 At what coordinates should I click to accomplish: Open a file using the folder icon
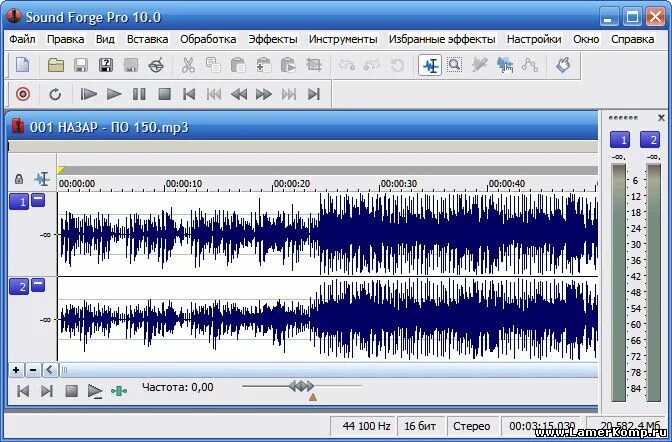pyautogui.click(x=56, y=65)
